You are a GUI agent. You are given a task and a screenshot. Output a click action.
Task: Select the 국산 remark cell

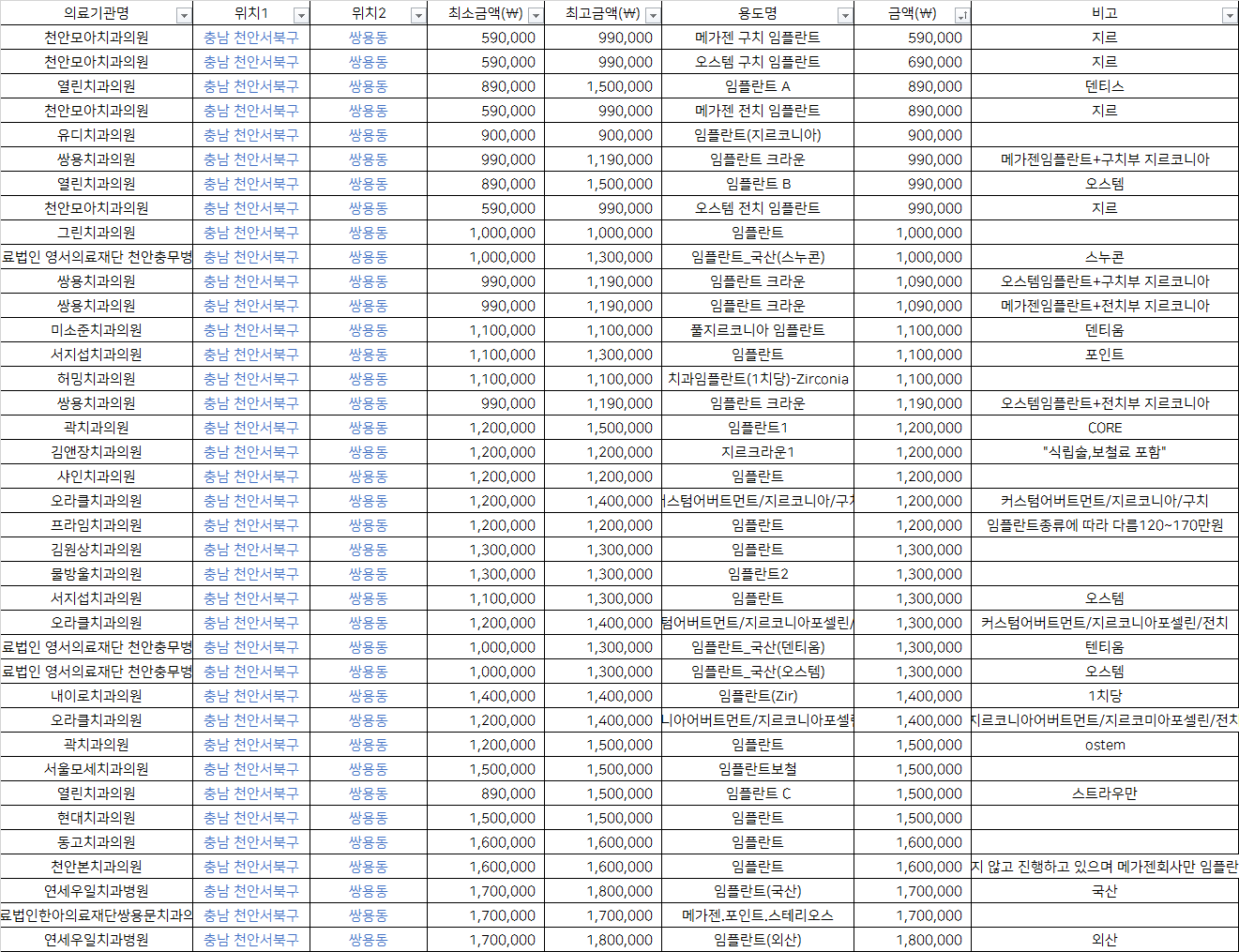click(1105, 891)
